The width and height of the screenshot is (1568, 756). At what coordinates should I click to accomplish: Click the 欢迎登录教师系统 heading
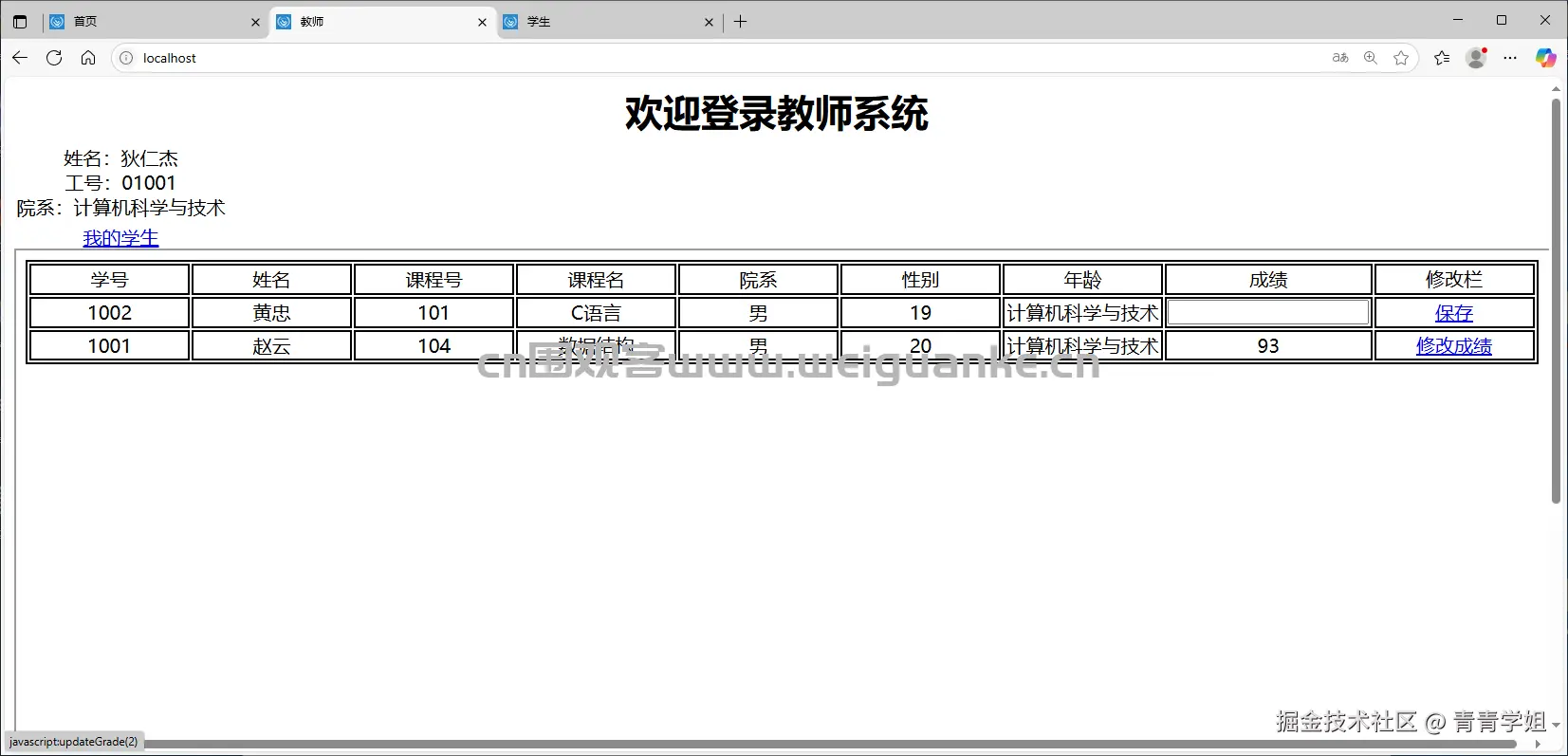click(777, 114)
